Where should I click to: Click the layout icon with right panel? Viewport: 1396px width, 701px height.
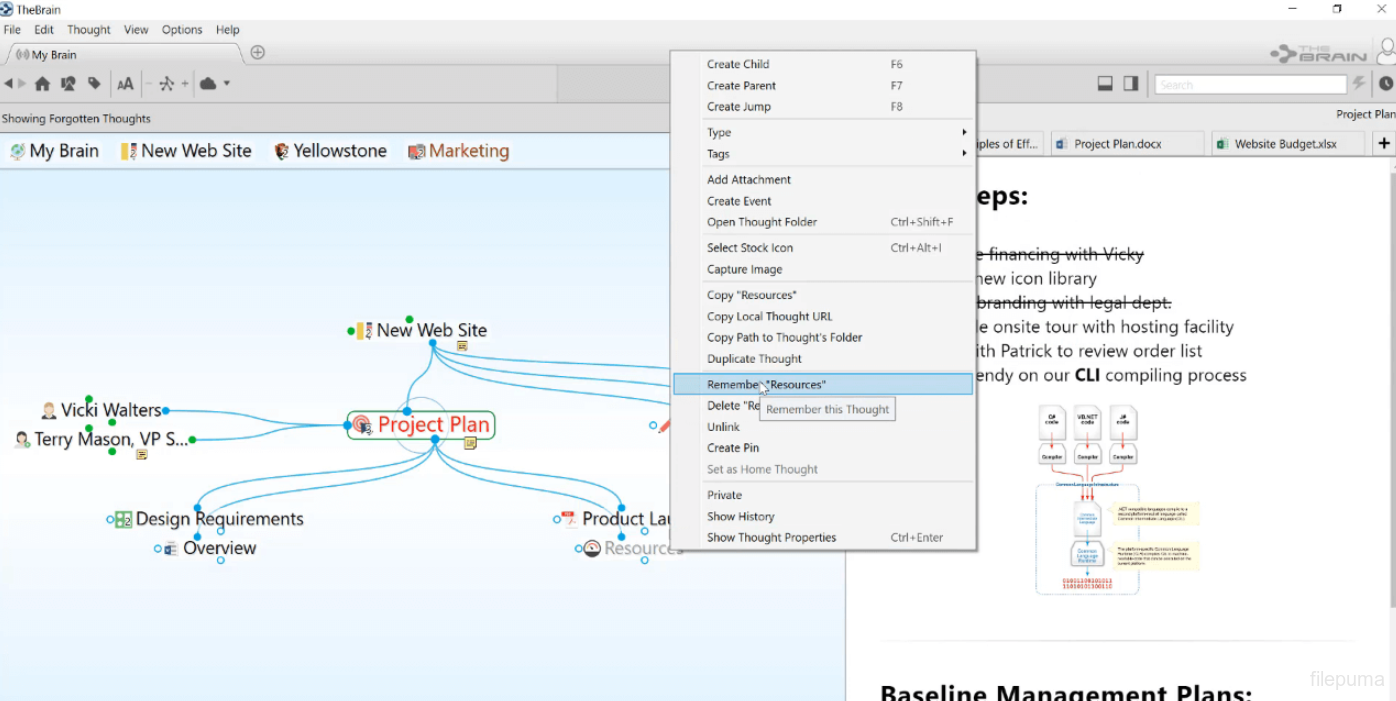[1131, 84]
